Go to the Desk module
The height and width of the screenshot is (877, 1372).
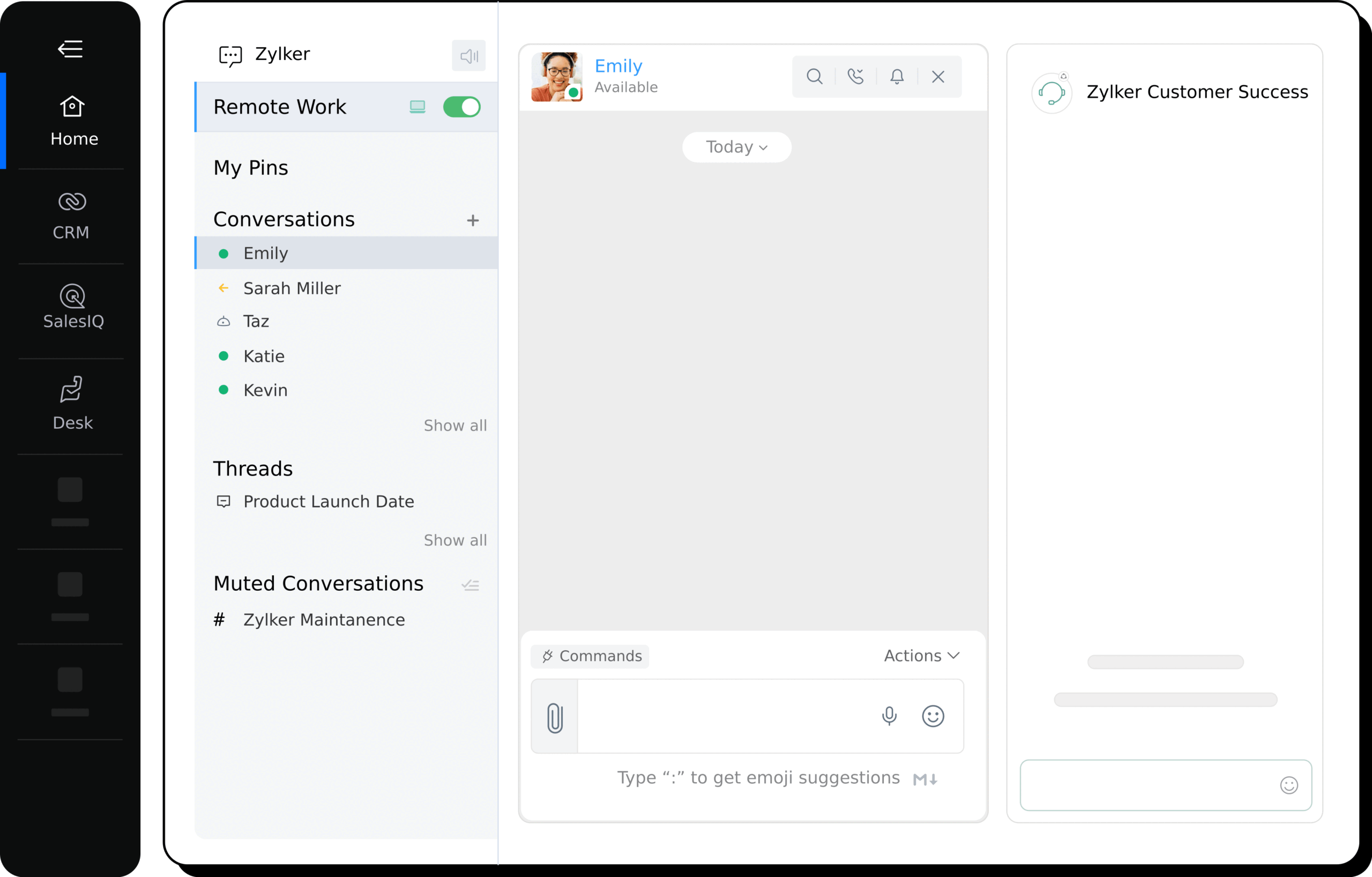tap(72, 403)
